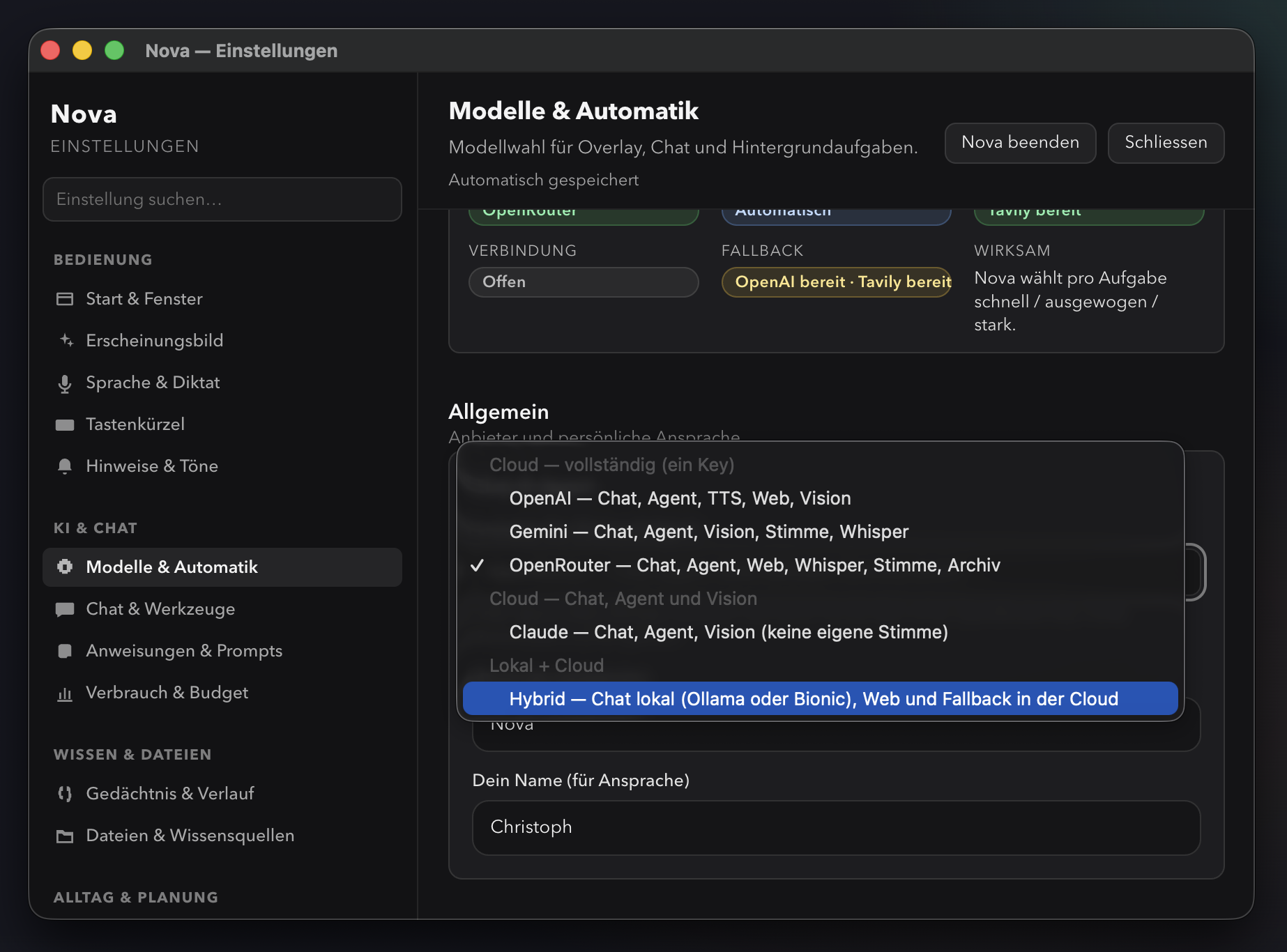Screen dimensions: 1287x952
Task: Click the Dateien & Wissensquellen folder icon
Action: coord(65,836)
